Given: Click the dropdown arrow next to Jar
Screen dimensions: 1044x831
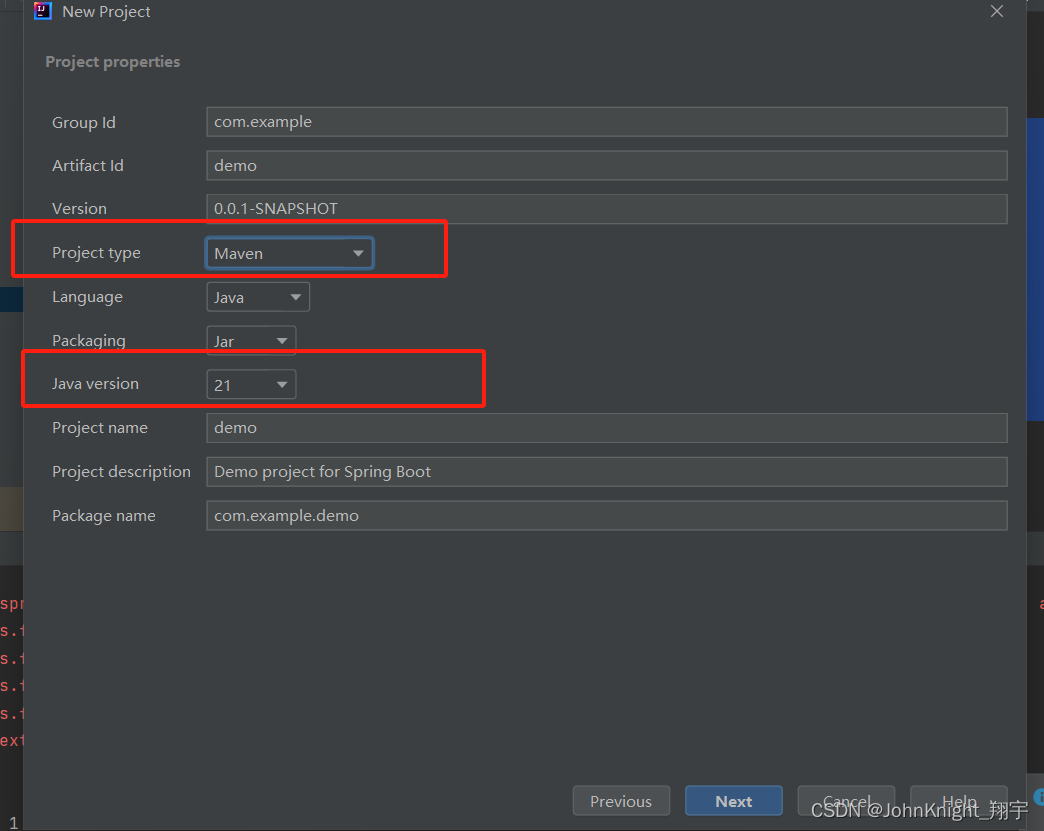Looking at the screenshot, I should 281,340.
